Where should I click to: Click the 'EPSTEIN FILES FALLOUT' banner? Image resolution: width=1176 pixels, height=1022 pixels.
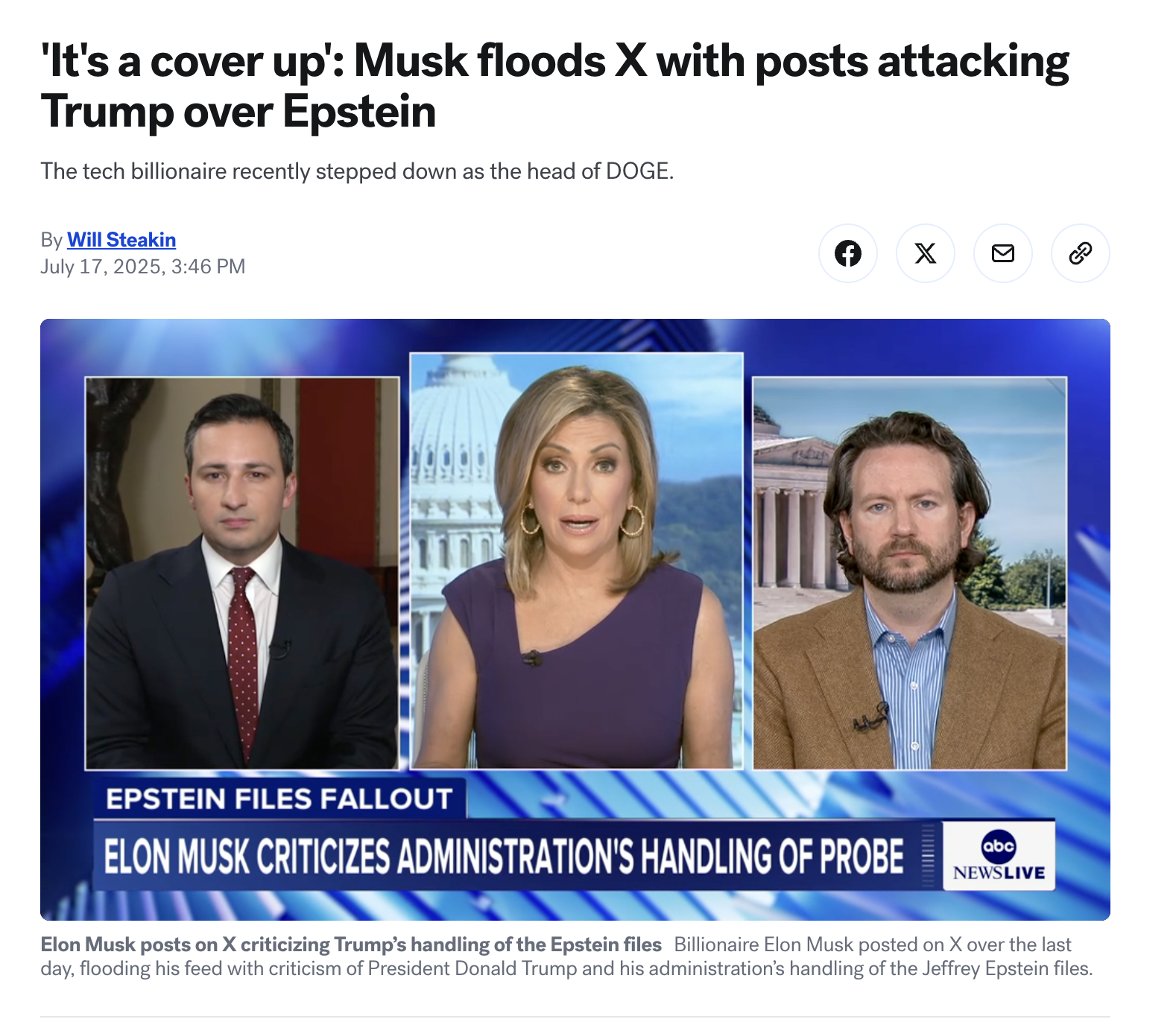pyautogui.click(x=279, y=799)
